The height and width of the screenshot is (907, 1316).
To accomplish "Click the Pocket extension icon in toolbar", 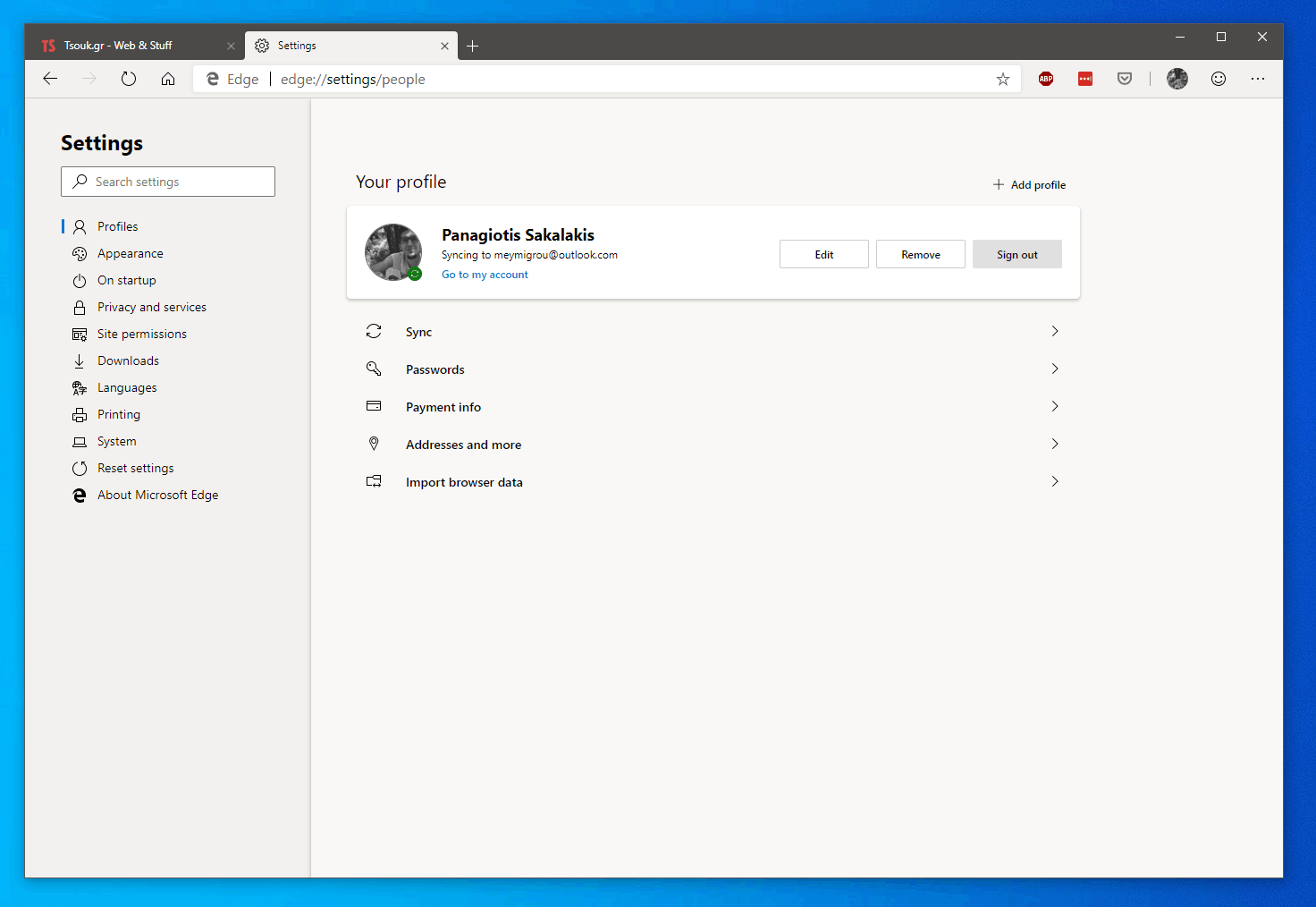I will tap(1125, 79).
